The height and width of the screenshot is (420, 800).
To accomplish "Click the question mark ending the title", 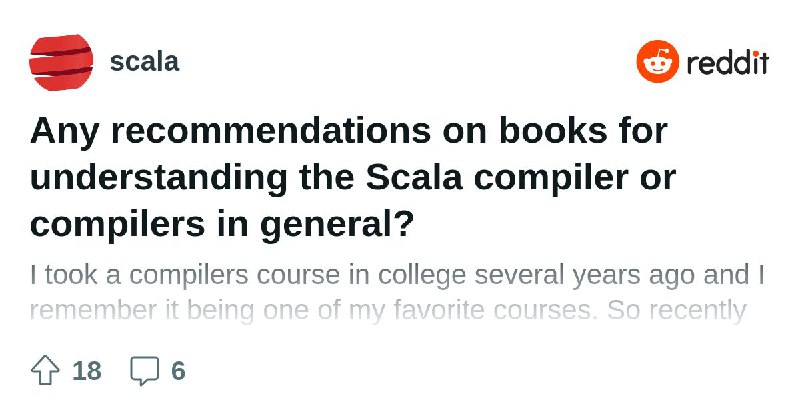I will (x=403, y=223).
